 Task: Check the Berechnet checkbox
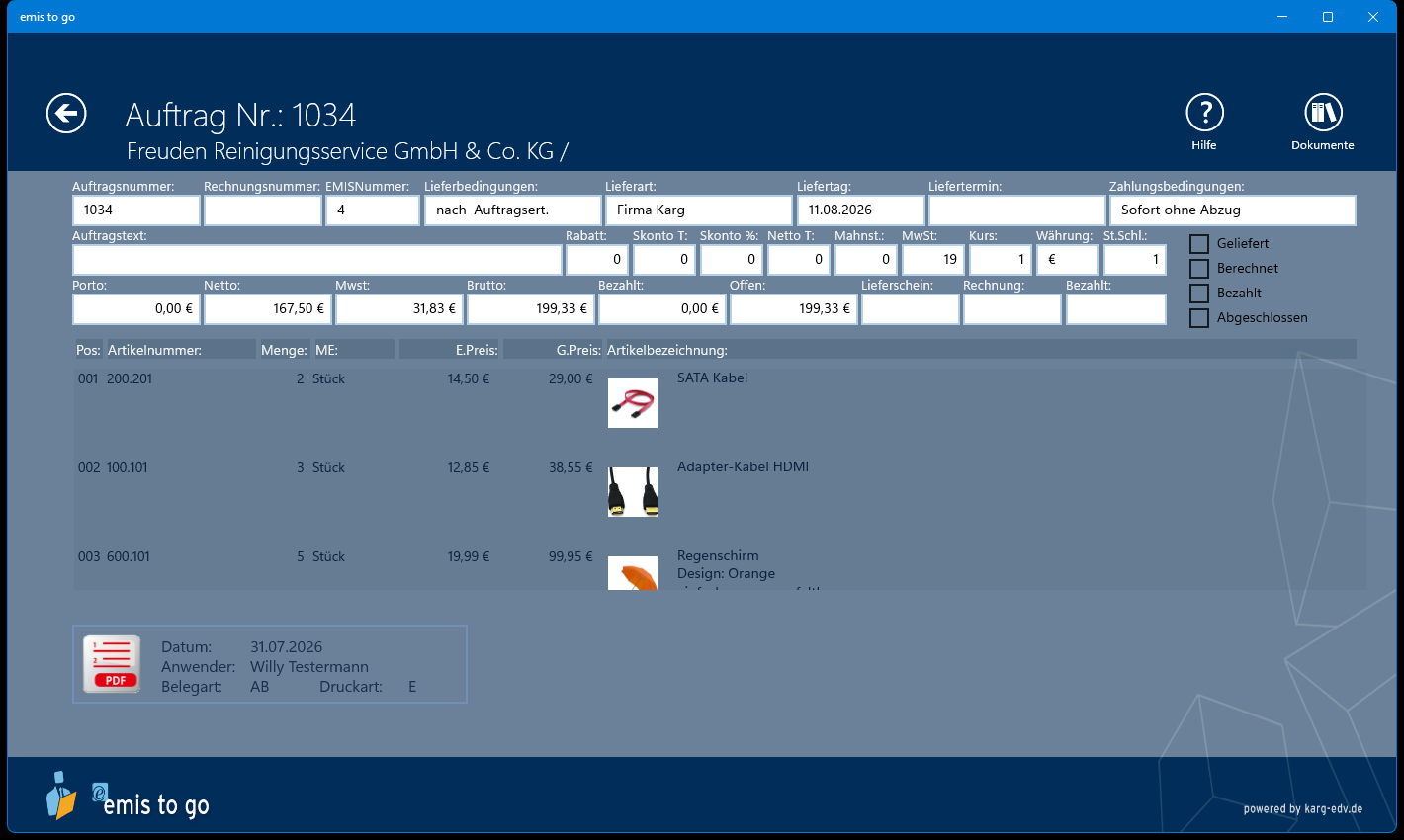tap(1199, 269)
